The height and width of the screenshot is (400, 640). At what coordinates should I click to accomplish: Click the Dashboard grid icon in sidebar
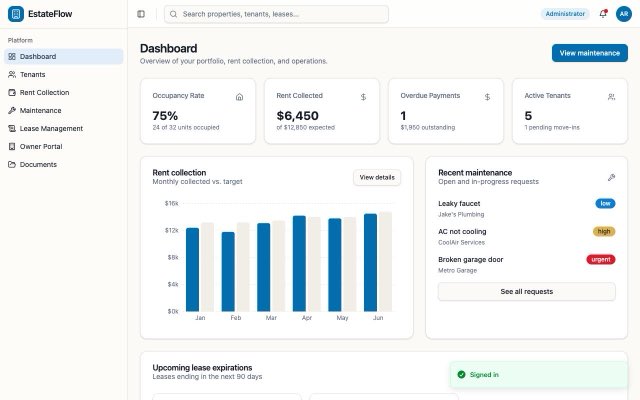coord(12,56)
